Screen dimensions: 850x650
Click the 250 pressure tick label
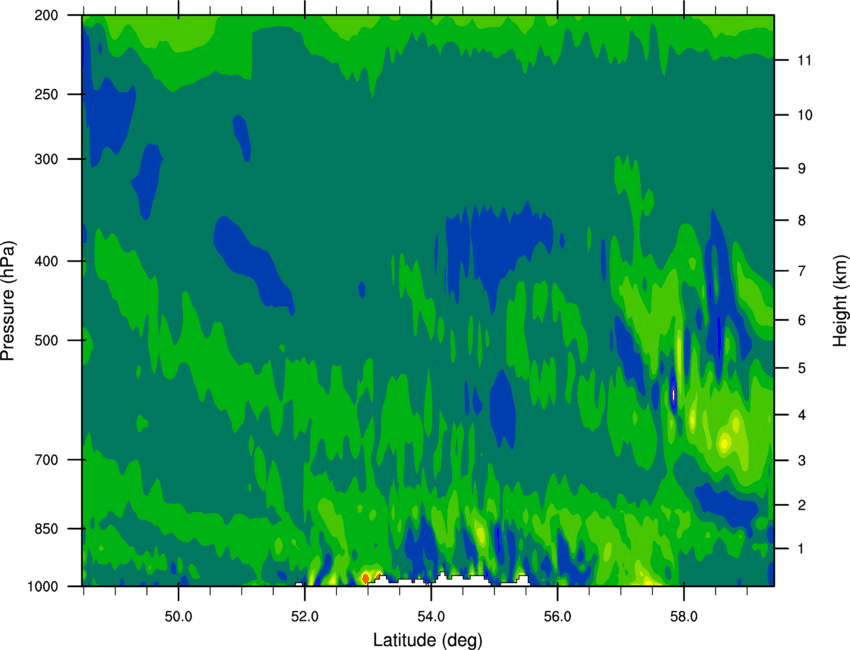tap(46, 94)
